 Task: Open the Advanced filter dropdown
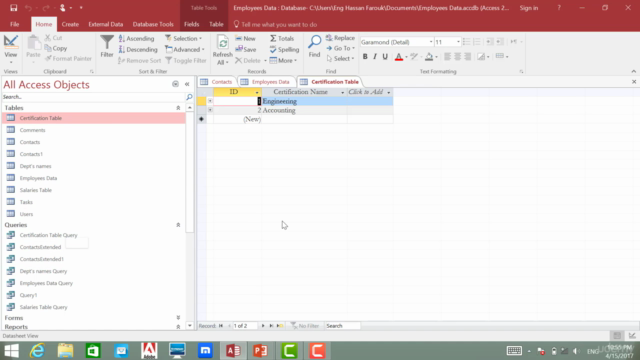click(185, 49)
